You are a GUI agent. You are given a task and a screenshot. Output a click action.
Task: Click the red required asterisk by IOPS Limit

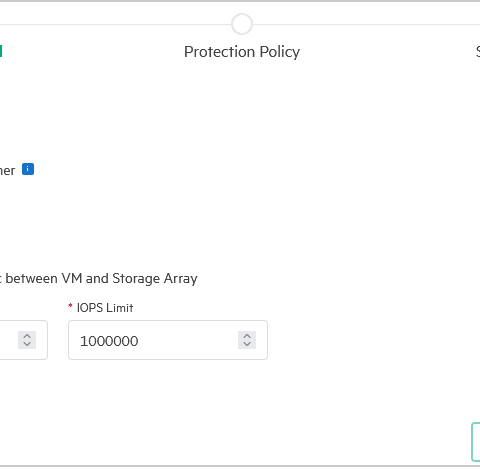(70, 305)
